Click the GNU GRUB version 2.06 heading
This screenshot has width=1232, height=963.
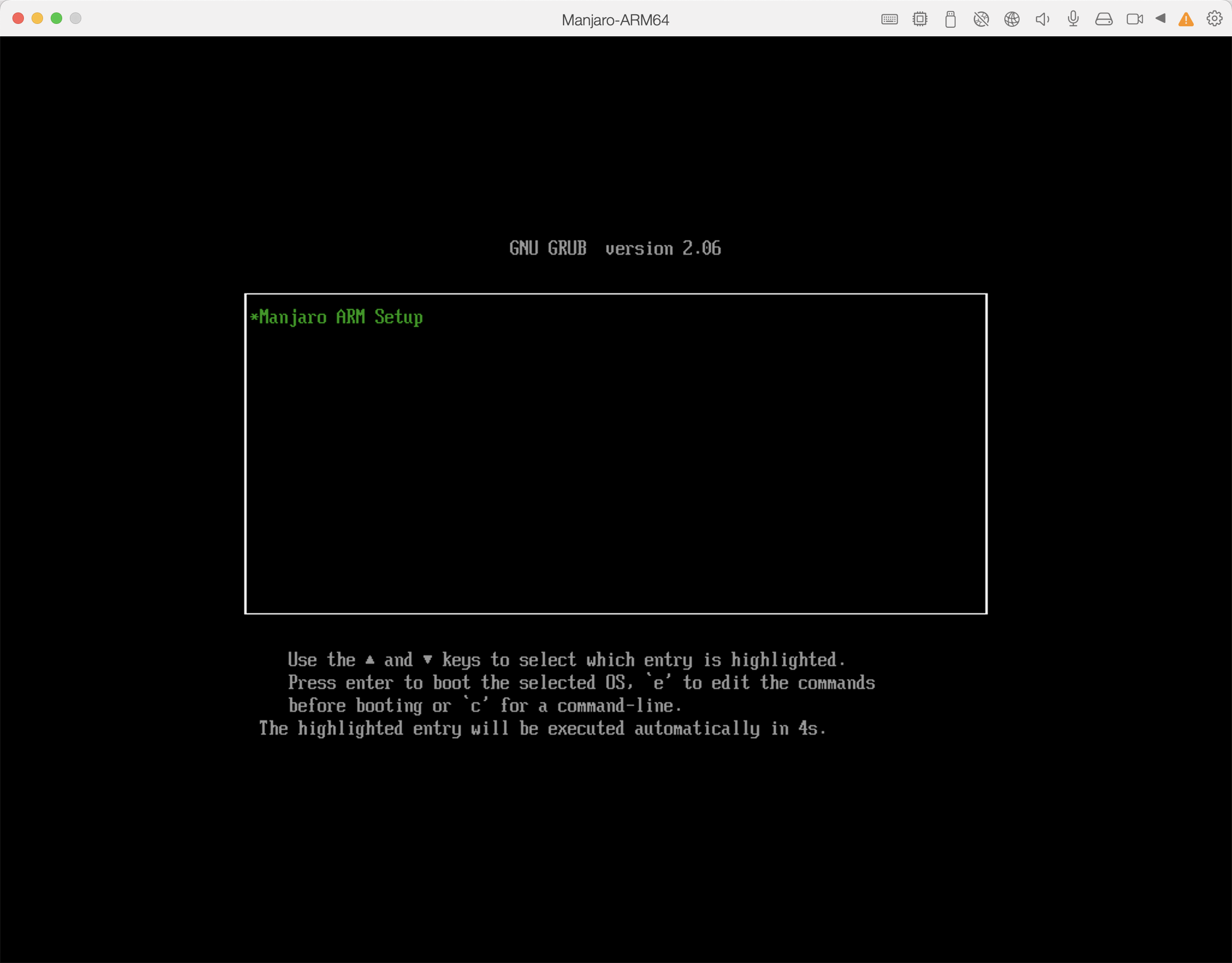point(615,248)
